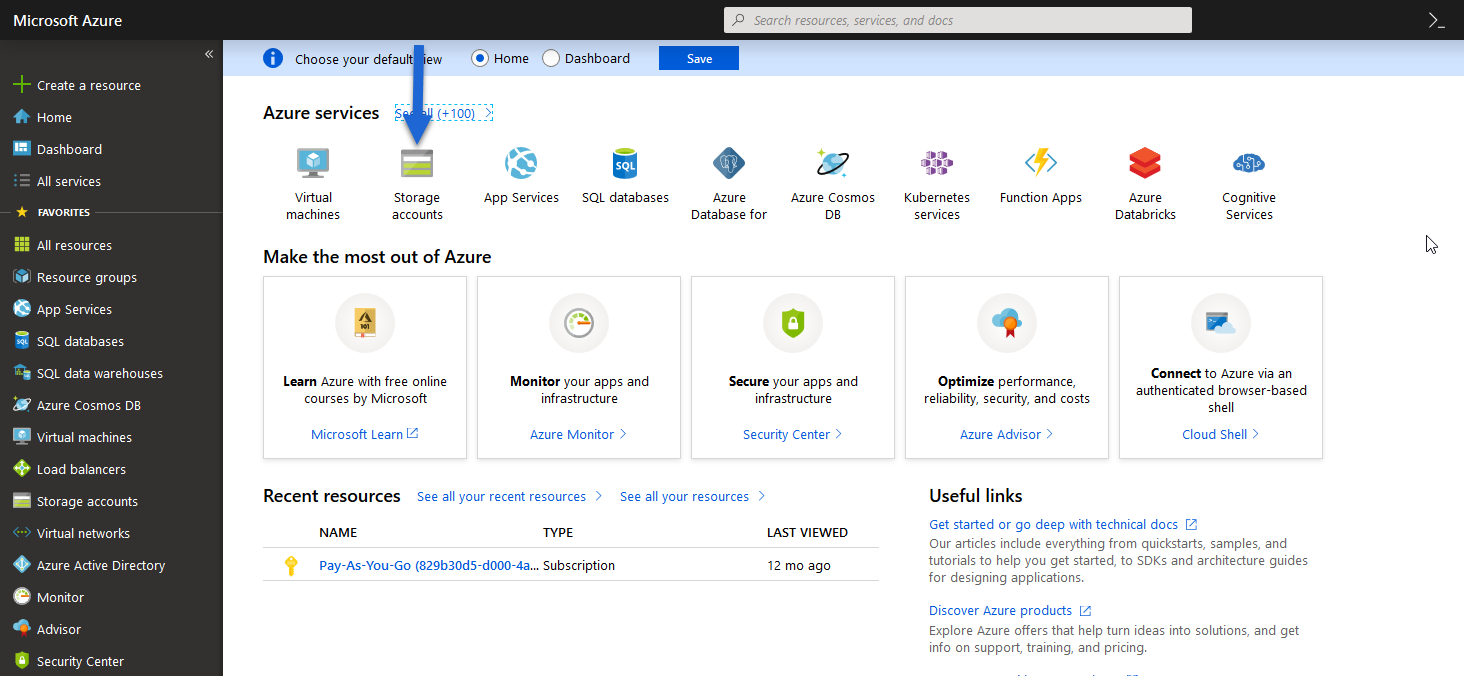
Task: Save the default view choice
Action: coord(699,58)
